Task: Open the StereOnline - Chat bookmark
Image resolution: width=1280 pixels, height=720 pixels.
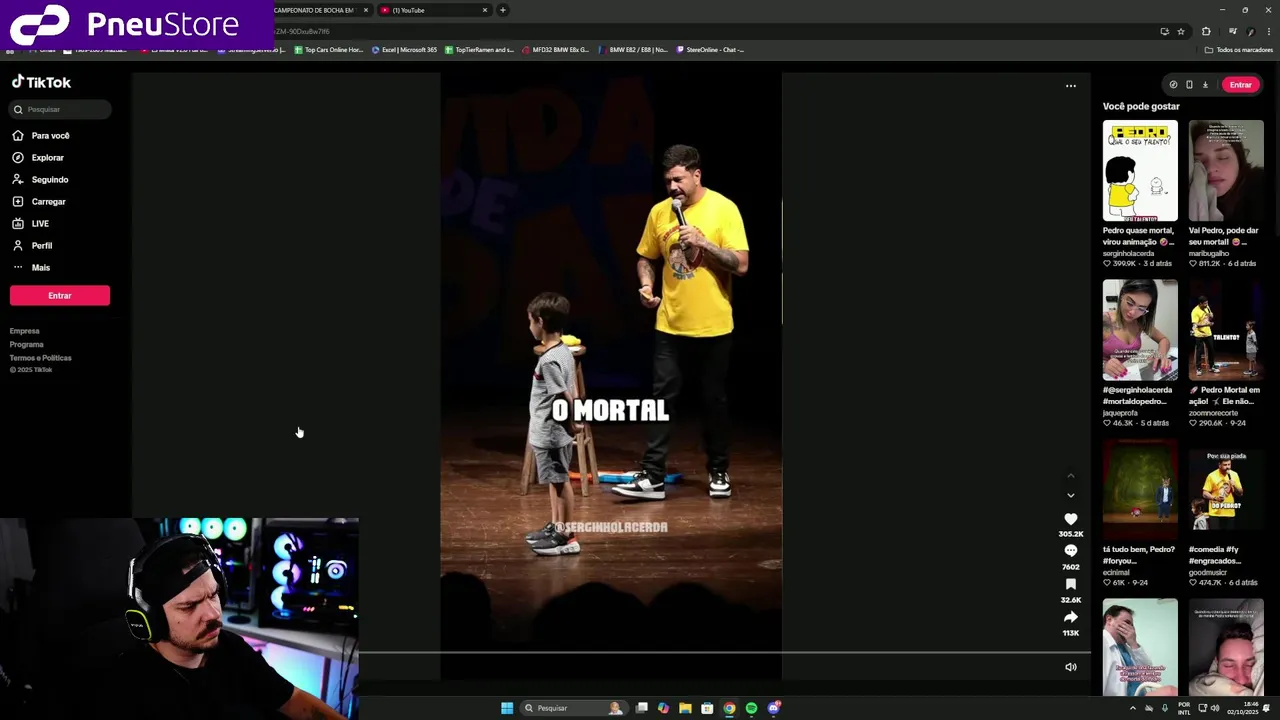Action: pyautogui.click(x=710, y=49)
